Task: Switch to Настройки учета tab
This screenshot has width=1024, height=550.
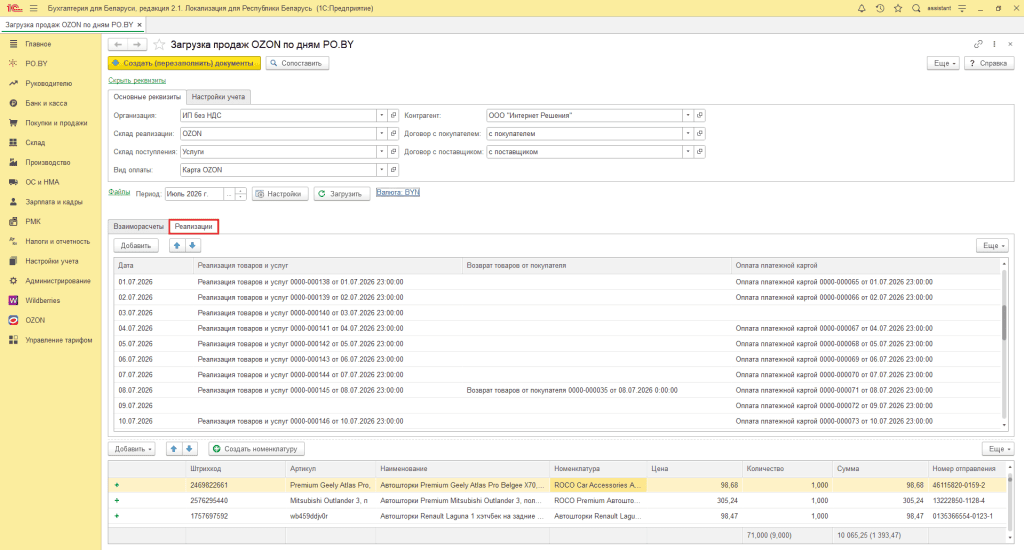Action: pyautogui.click(x=218, y=97)
